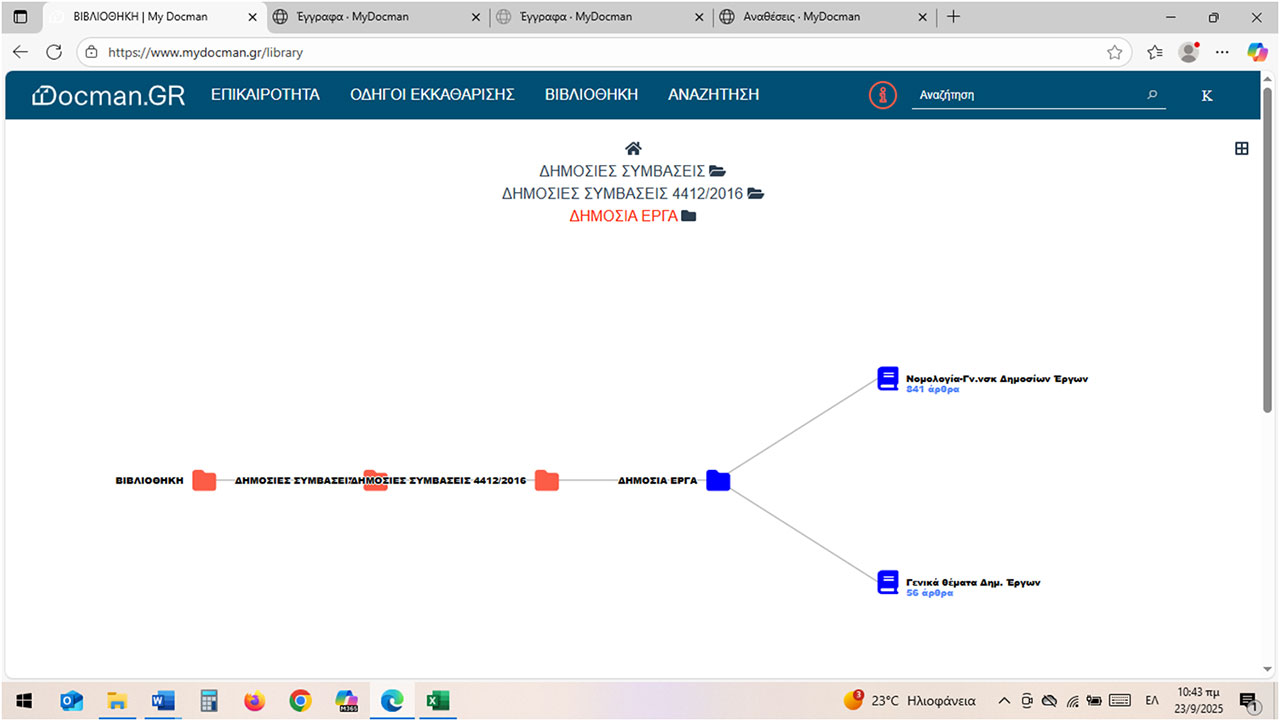
Task: Switch to the Αναθέσεις - MyDocman tab
Action: point(801,17)
